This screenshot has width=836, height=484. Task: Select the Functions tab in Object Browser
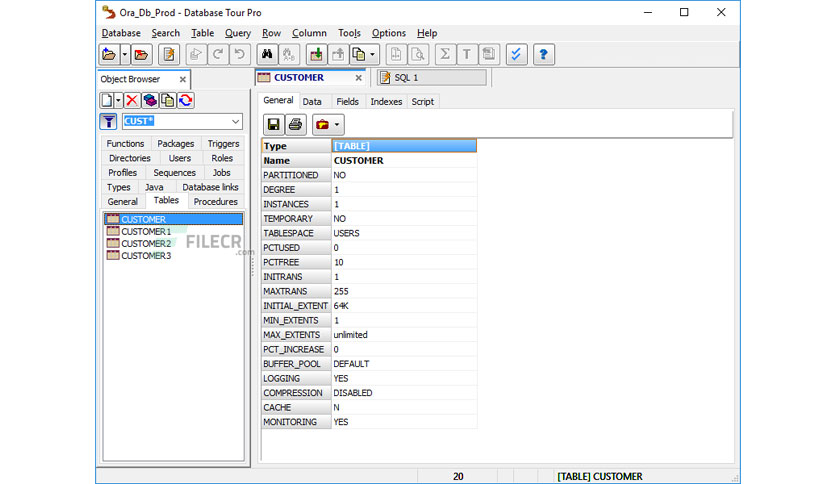pyautogui.click(x=125, y=143)
